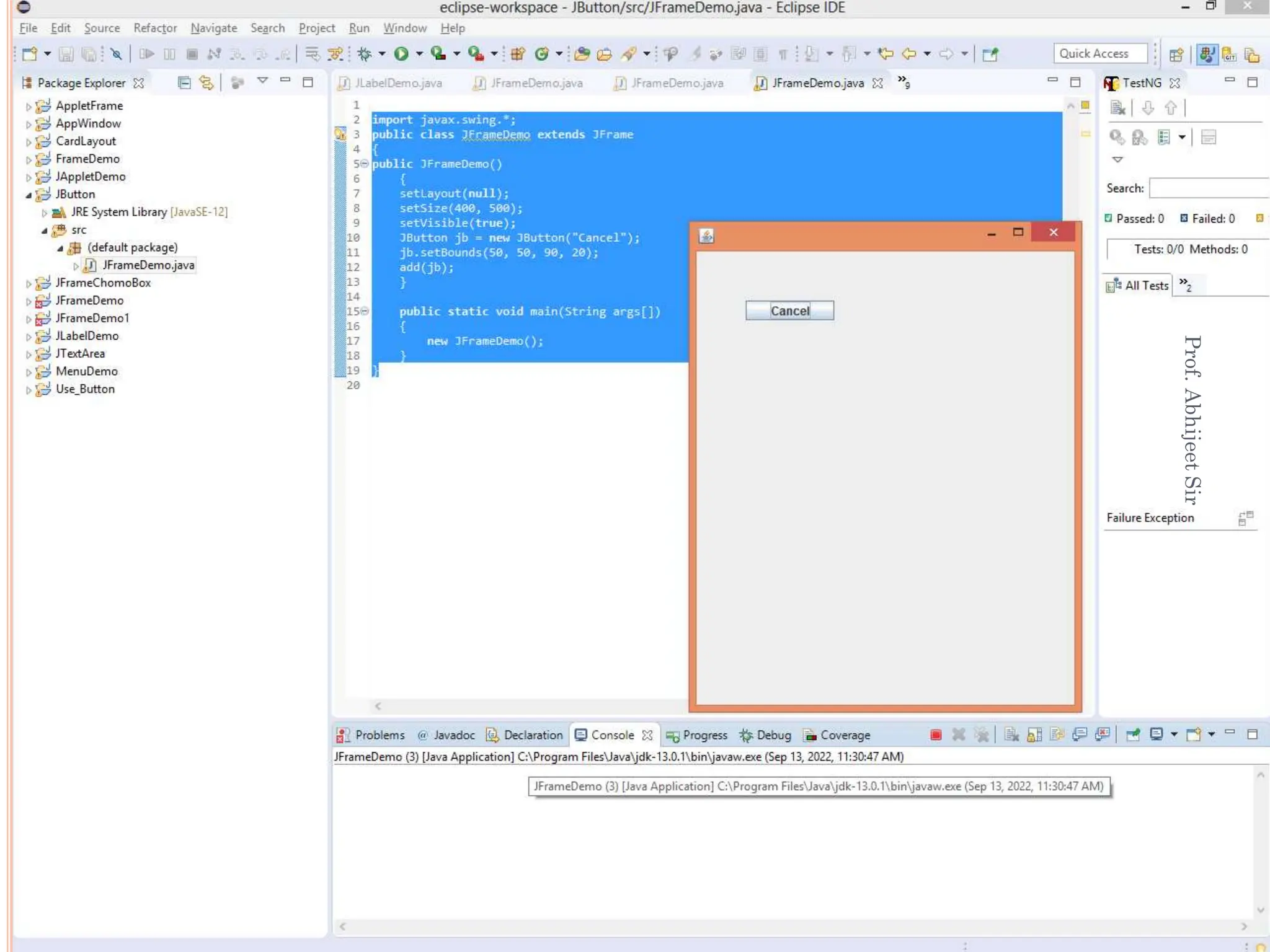Click Collapse All in Package Explorer

184,82
